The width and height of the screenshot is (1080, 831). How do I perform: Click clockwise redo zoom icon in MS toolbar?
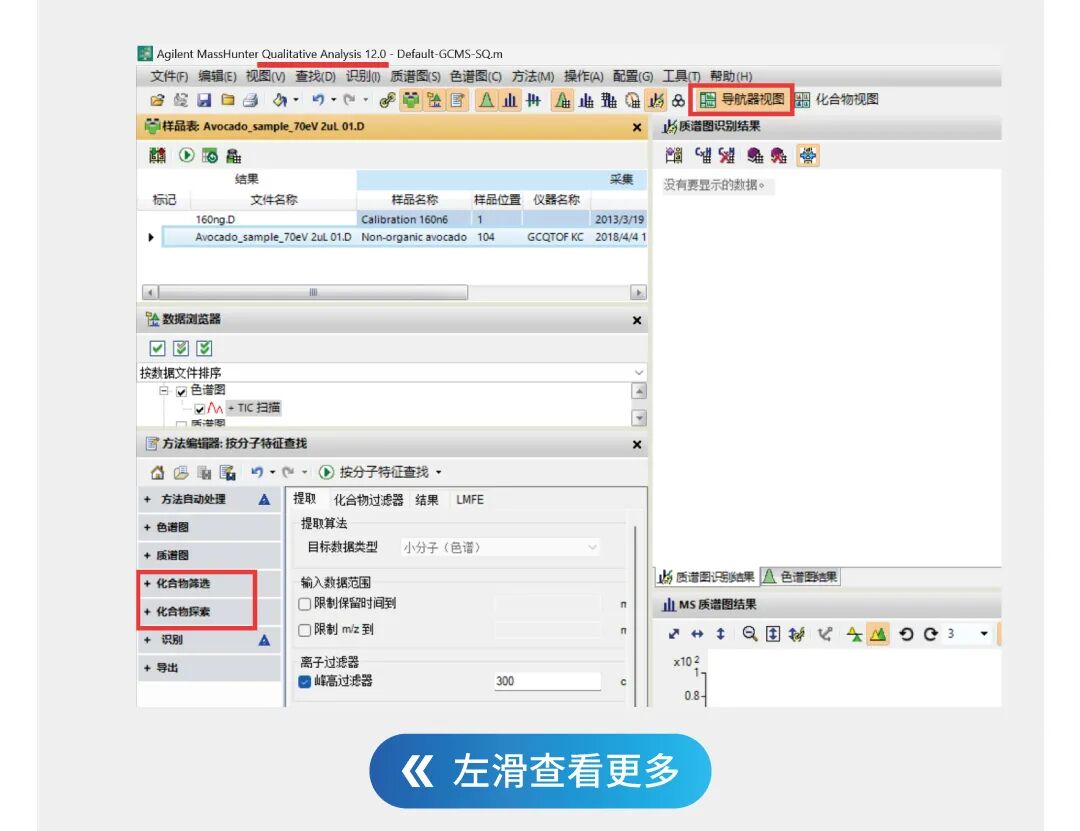pos(931,634)
